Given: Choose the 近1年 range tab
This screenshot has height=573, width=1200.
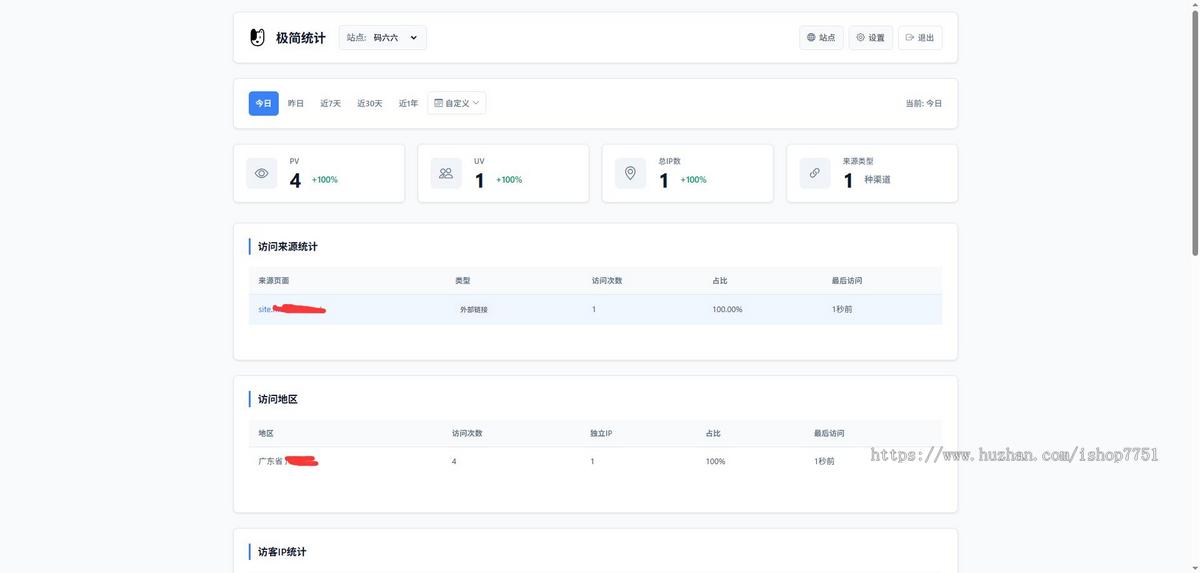Looking at the screenshot, I should click(408, 103).
